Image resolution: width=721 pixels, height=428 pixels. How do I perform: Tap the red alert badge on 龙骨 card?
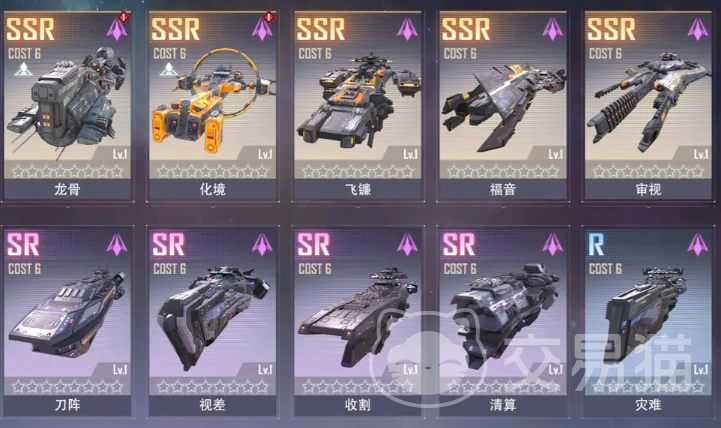(x=123, y=18)
